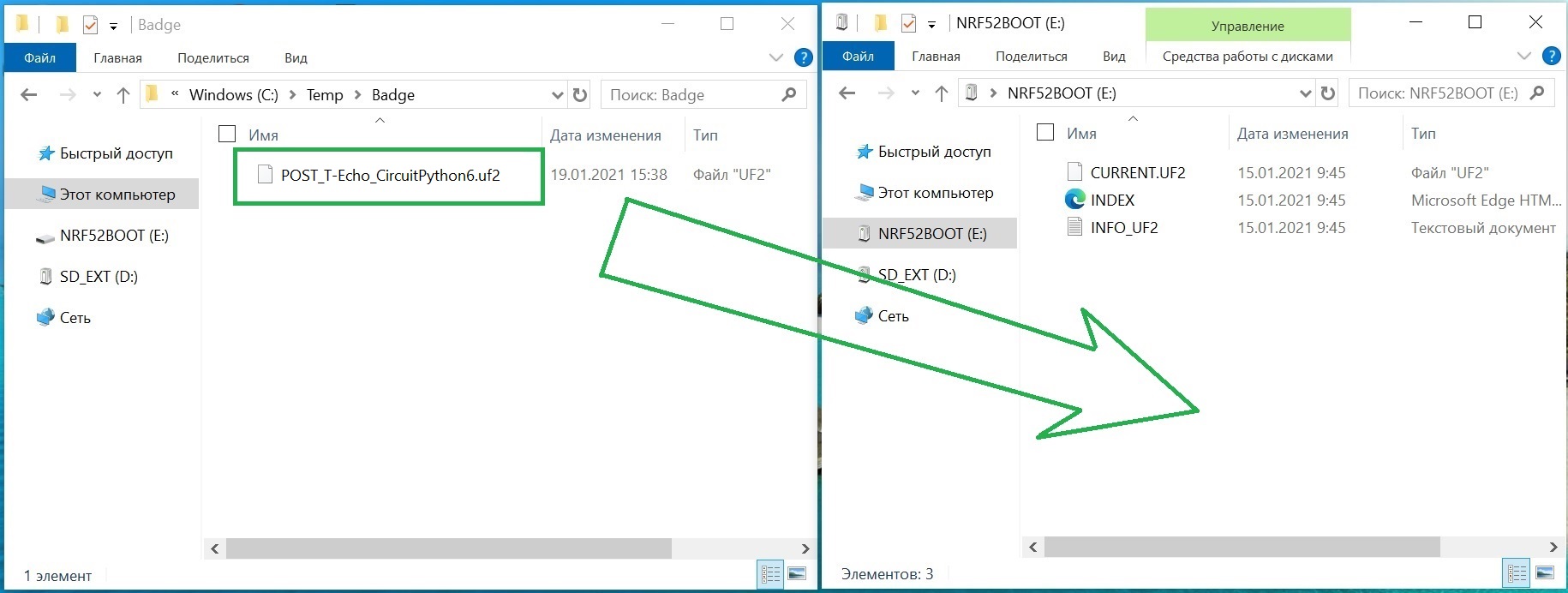1568x593 pixels.
Task: Sort by Имя column in NRF52BOOT window
Action: pyautogui.click(x=1082, y=134)
